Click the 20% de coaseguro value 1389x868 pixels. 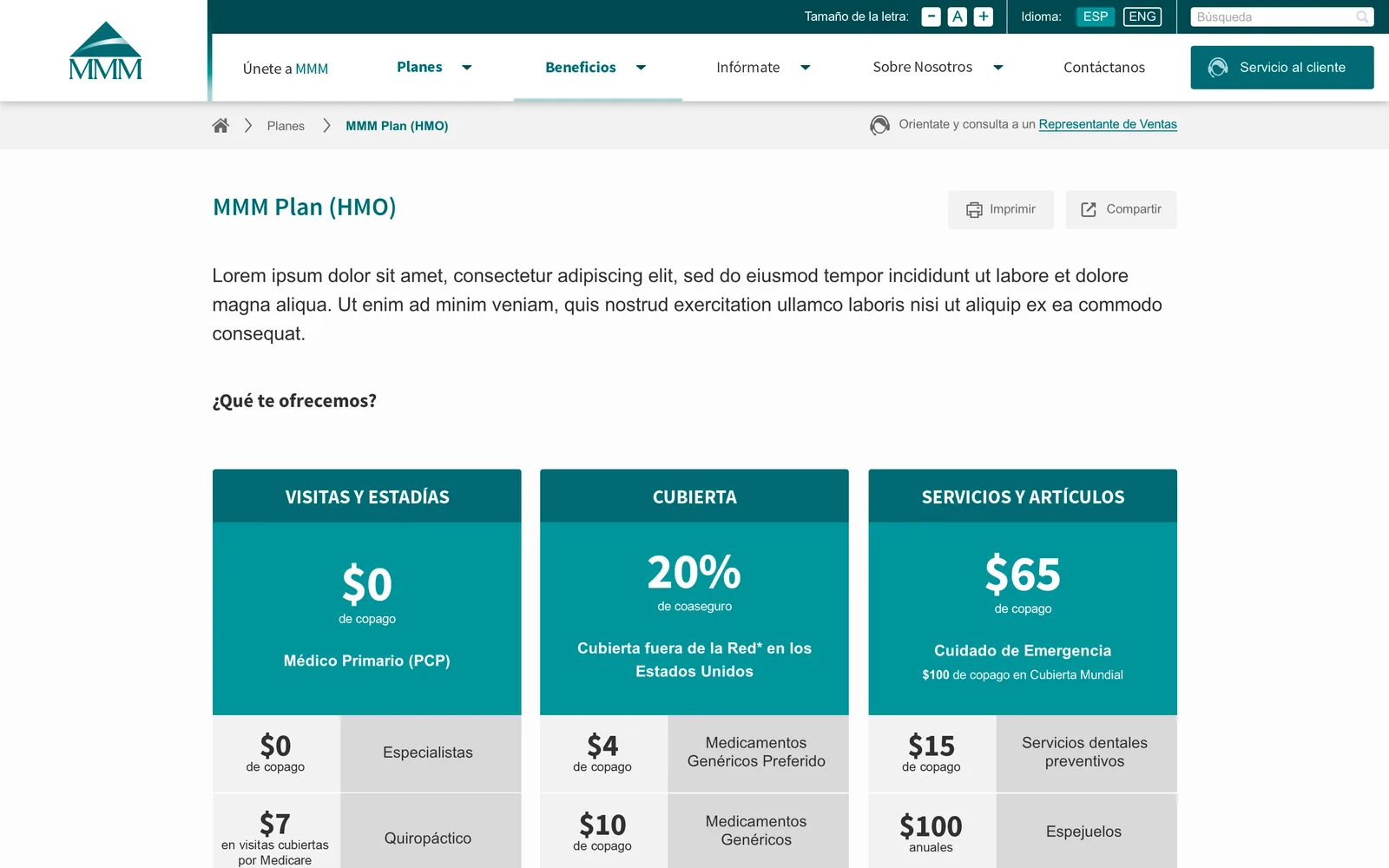694,582
